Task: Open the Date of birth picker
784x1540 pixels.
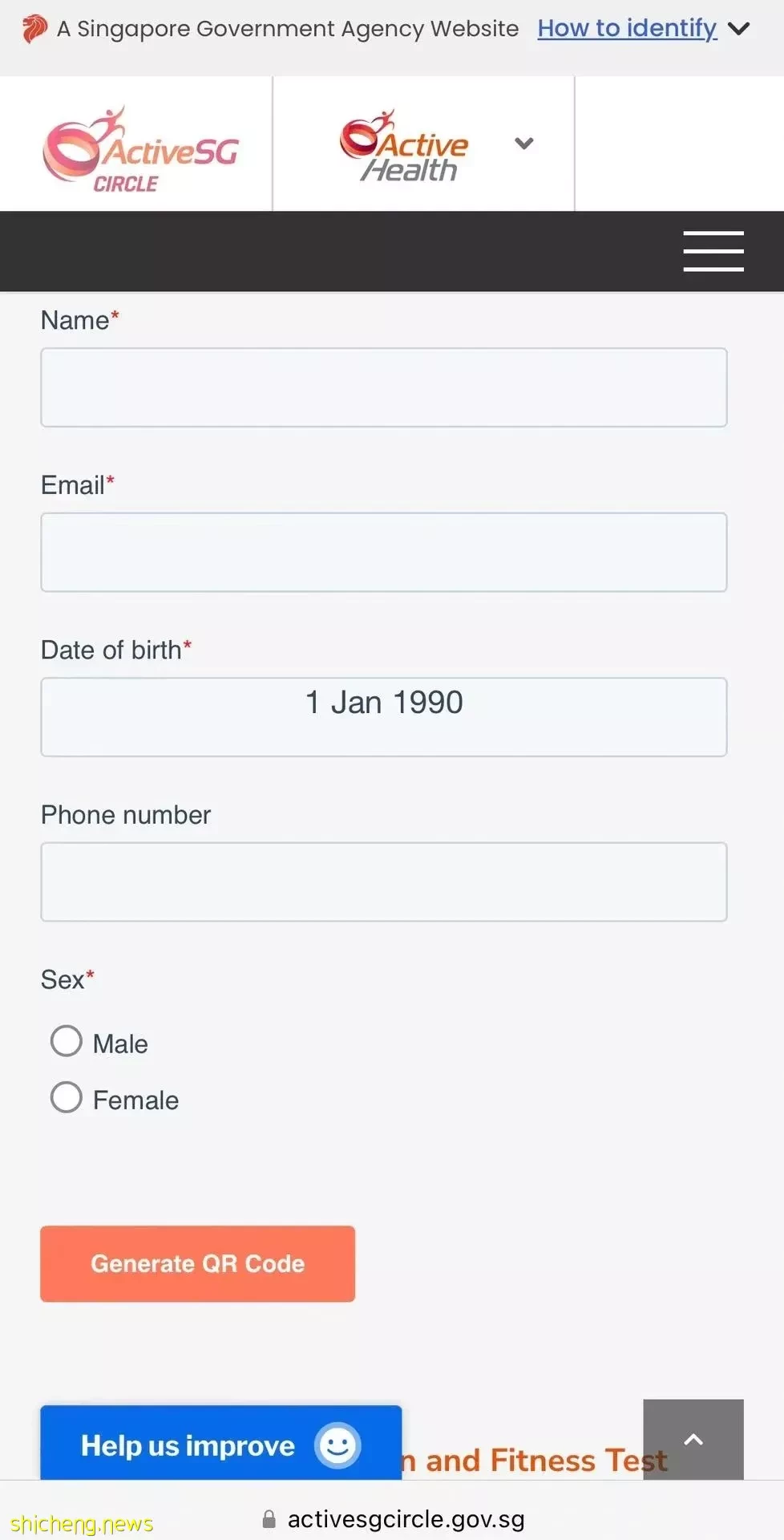Action: coord(384,717)
